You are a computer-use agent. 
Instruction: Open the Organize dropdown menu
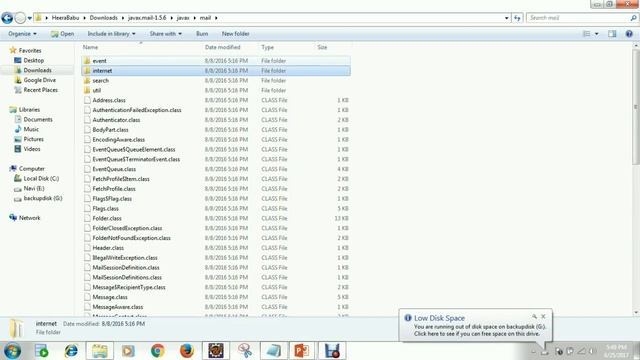pos(22,34)
